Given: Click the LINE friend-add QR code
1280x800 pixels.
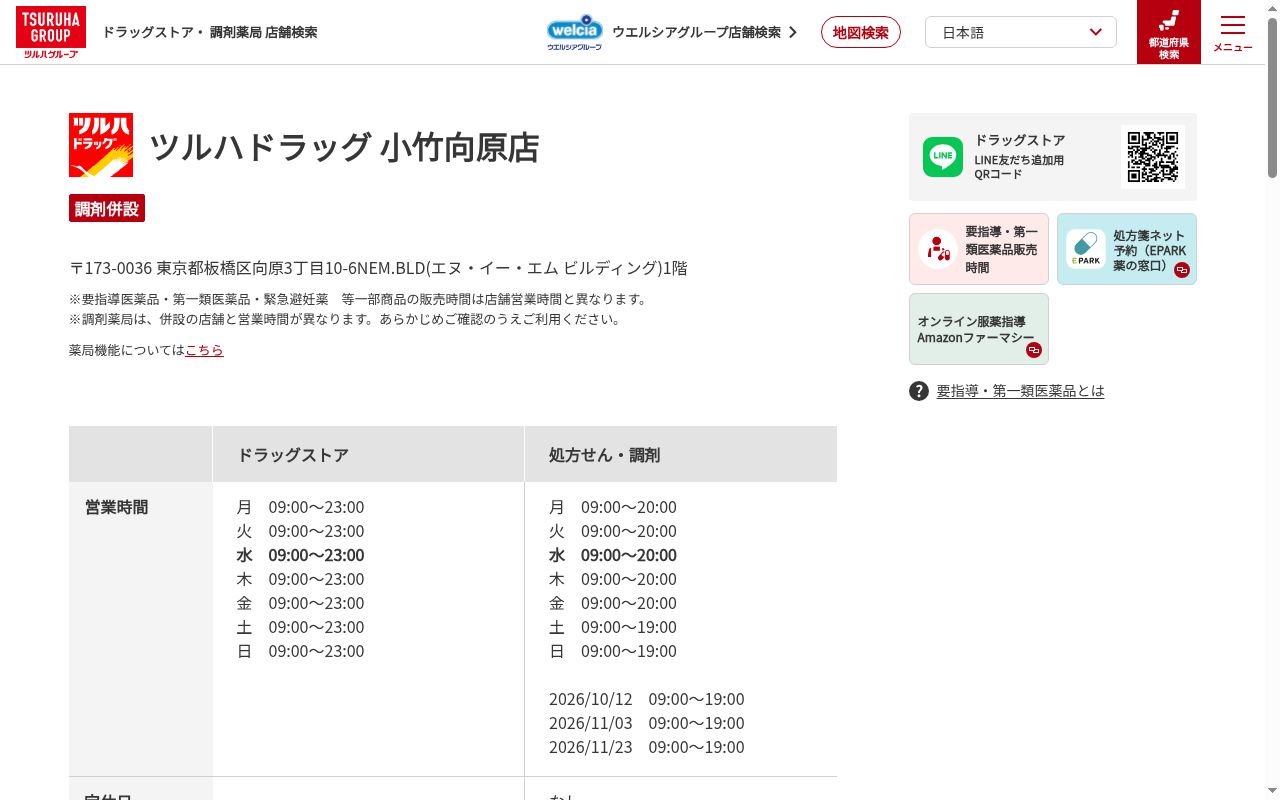Looking at the screenshot, I should (x=1153, y=157).
